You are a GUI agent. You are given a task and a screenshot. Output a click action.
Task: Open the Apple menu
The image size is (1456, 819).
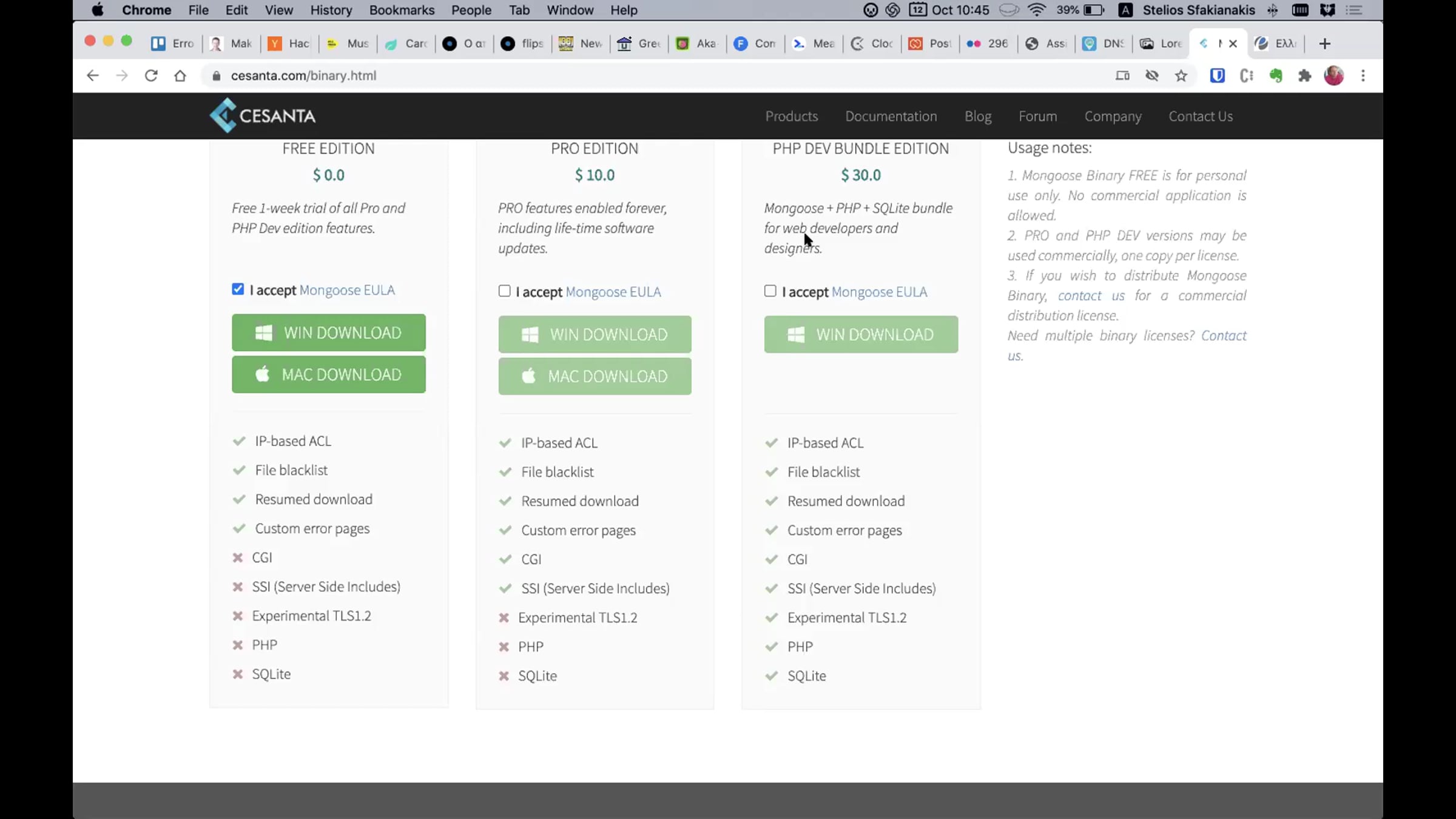click(97, 10)
